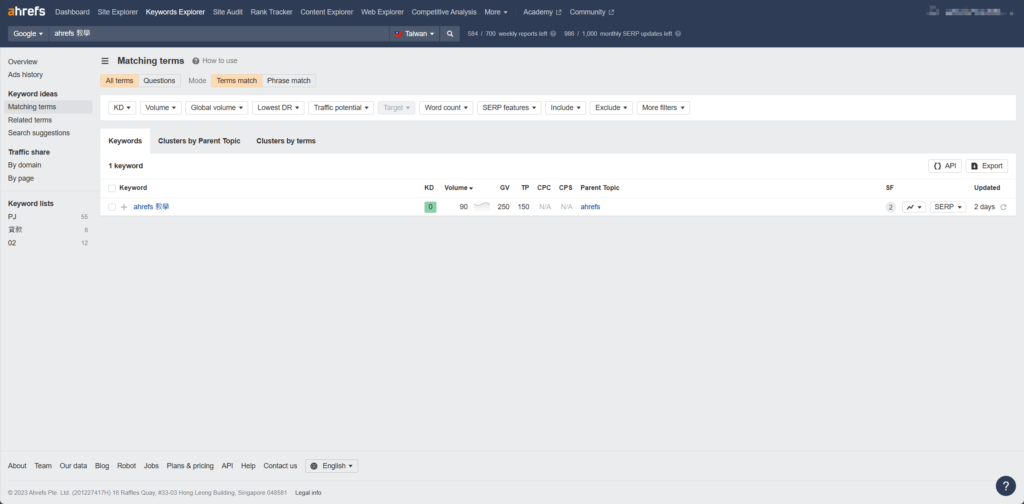1024x504 pixels.
Task: Open Legal info in footer
Action: click(x=308, y=493)
